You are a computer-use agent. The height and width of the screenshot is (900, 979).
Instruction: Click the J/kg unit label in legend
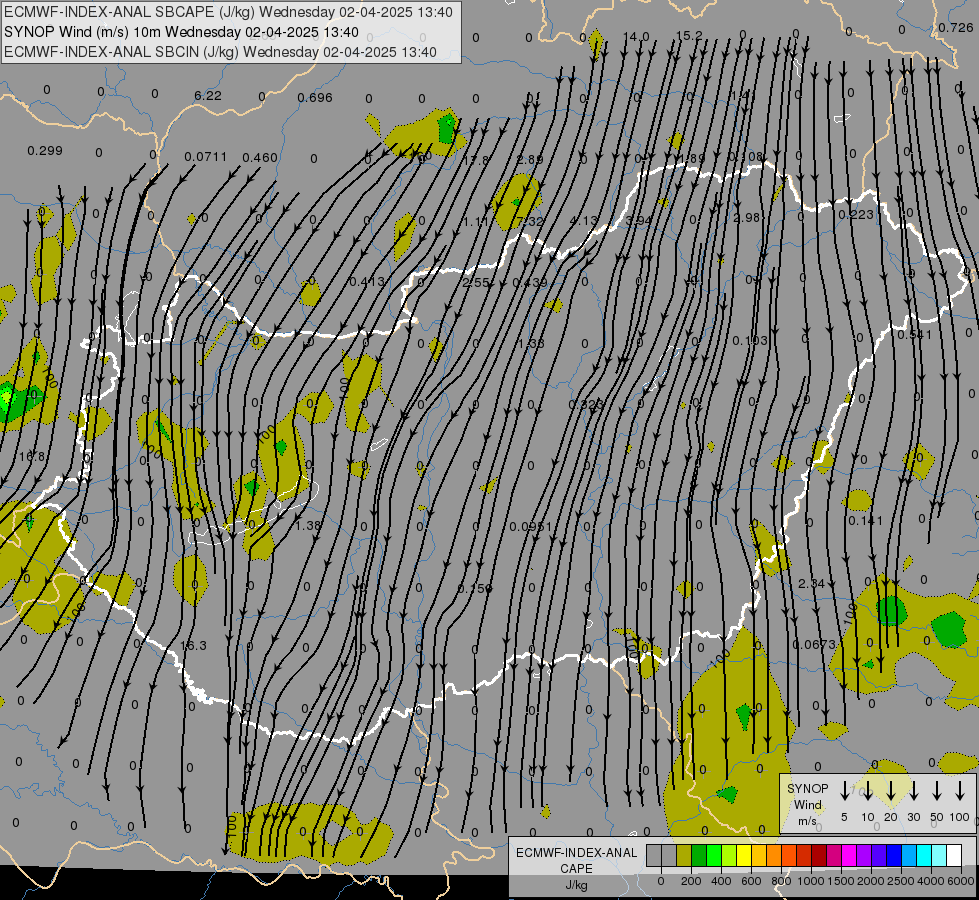point(576,885)
